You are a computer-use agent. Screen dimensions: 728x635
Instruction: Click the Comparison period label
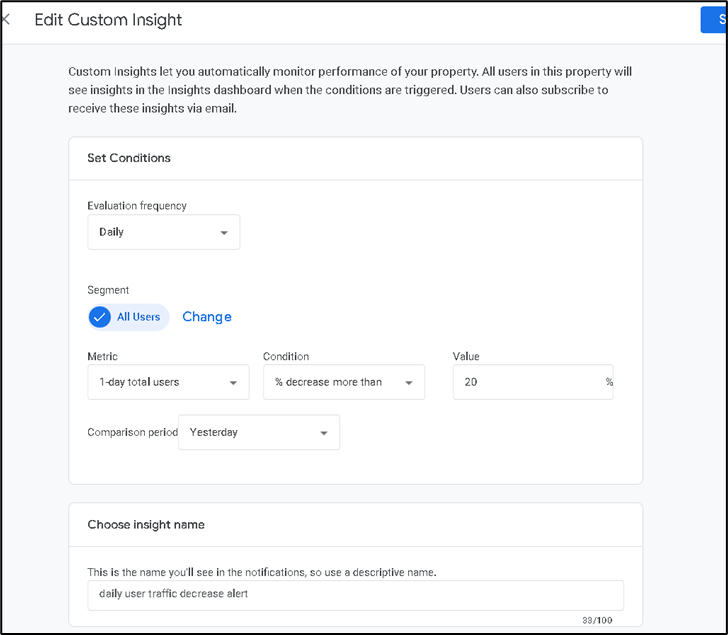tap(132, 433)
